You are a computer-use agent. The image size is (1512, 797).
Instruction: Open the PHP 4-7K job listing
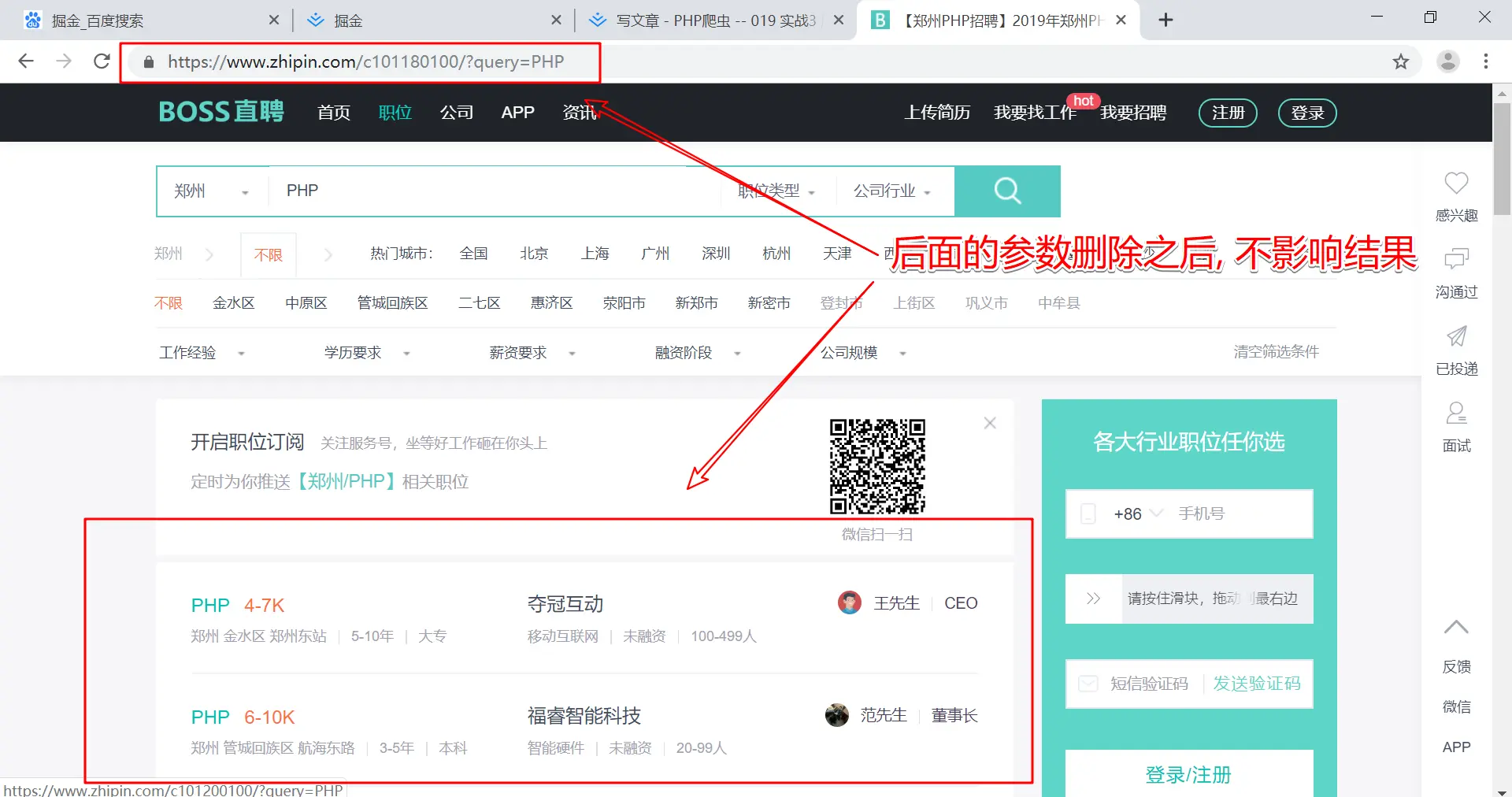237,605
